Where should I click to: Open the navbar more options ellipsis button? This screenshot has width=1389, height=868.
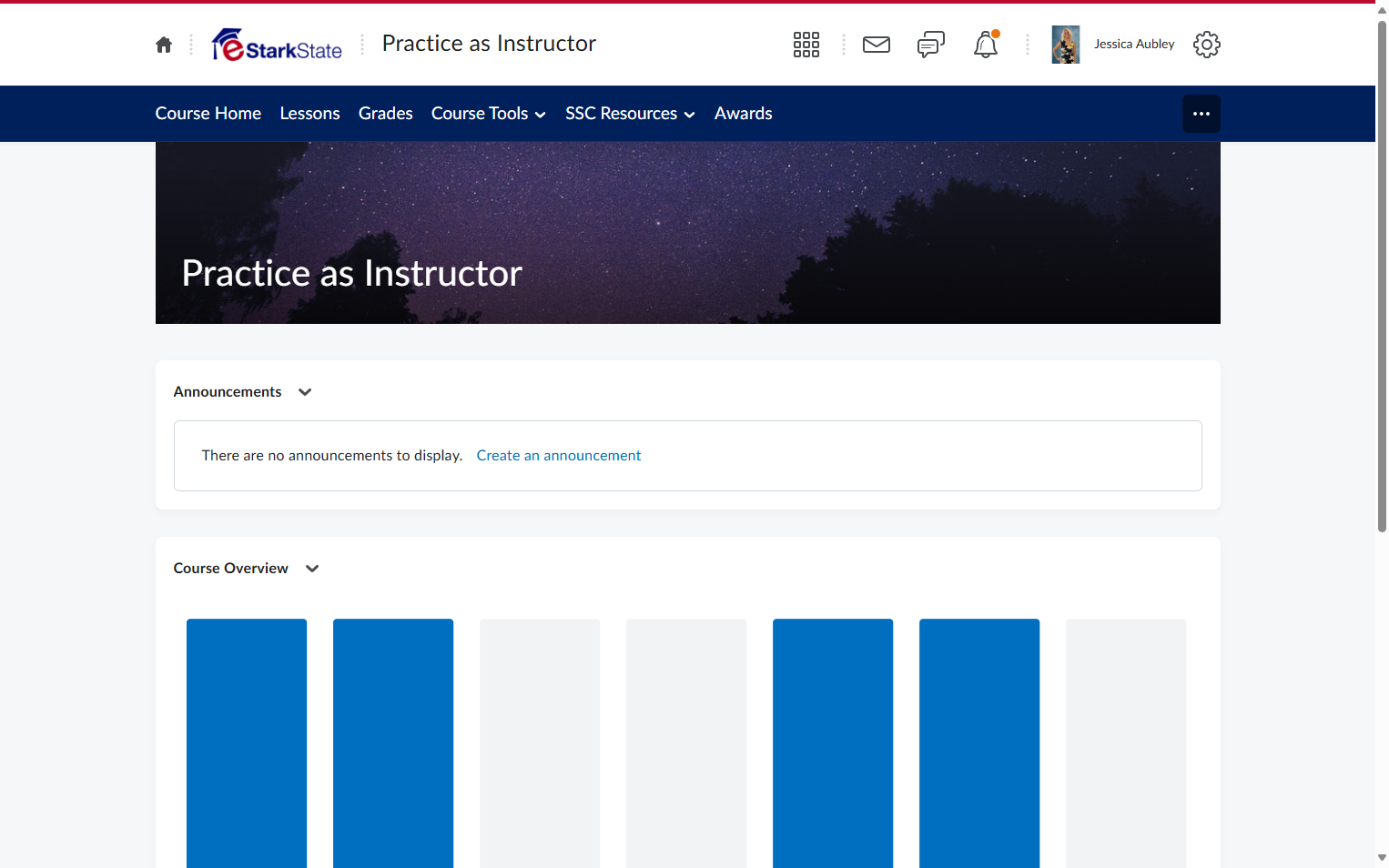click(1201, 114)
